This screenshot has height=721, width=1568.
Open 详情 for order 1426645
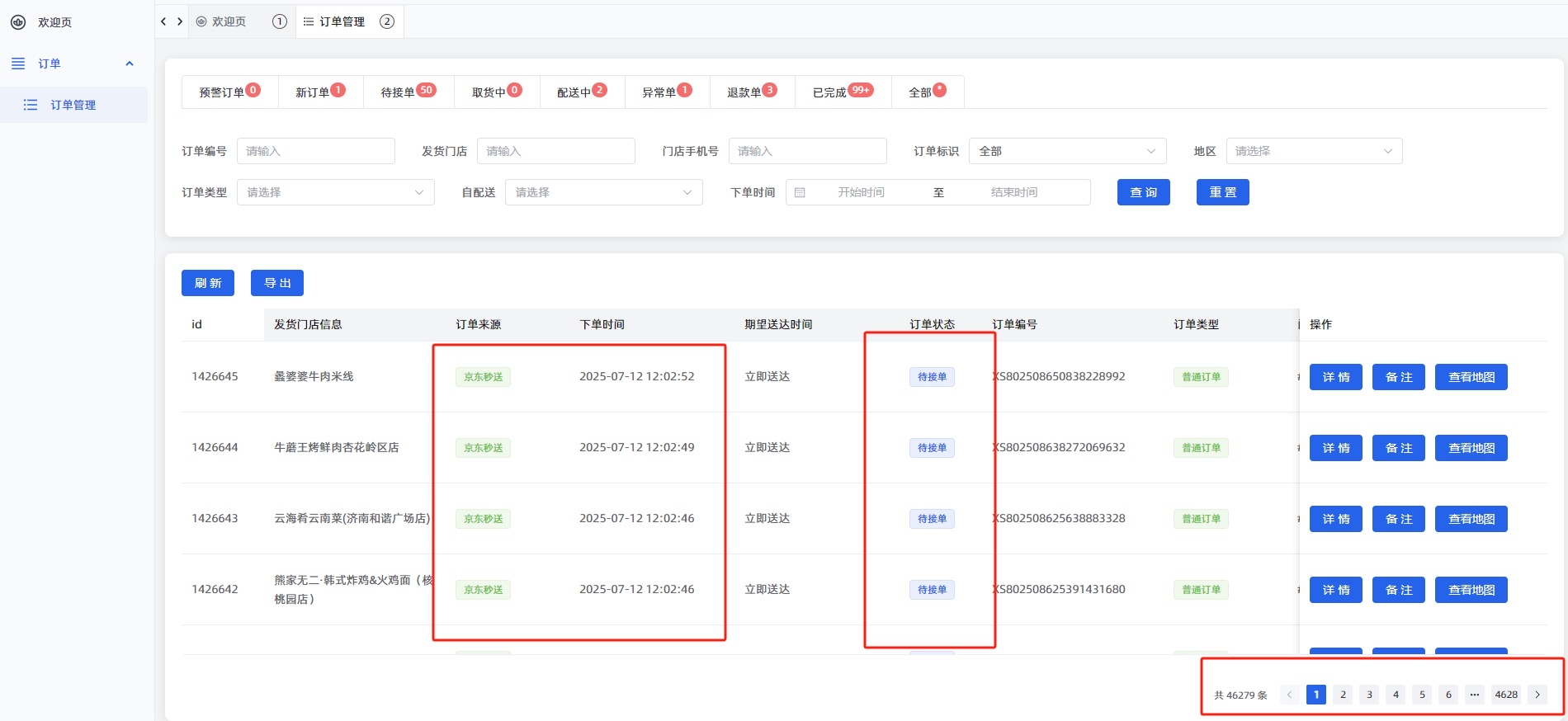pos(1335,377)
